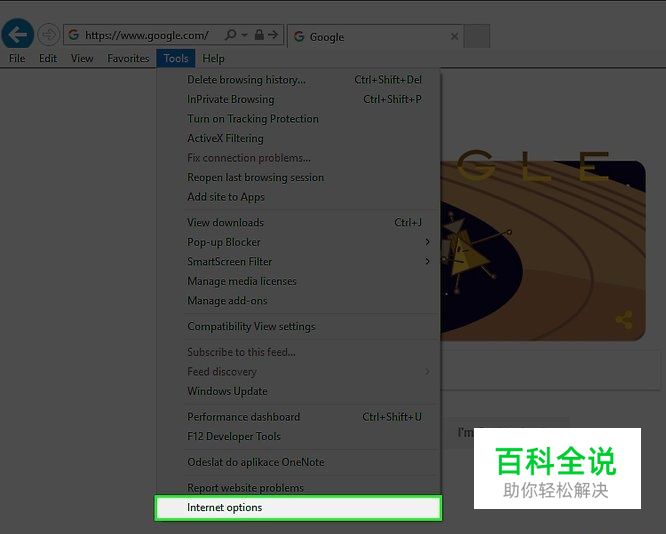Close the Google tab
The height and width of the screenshot is (534, 666).
(454, 37)
